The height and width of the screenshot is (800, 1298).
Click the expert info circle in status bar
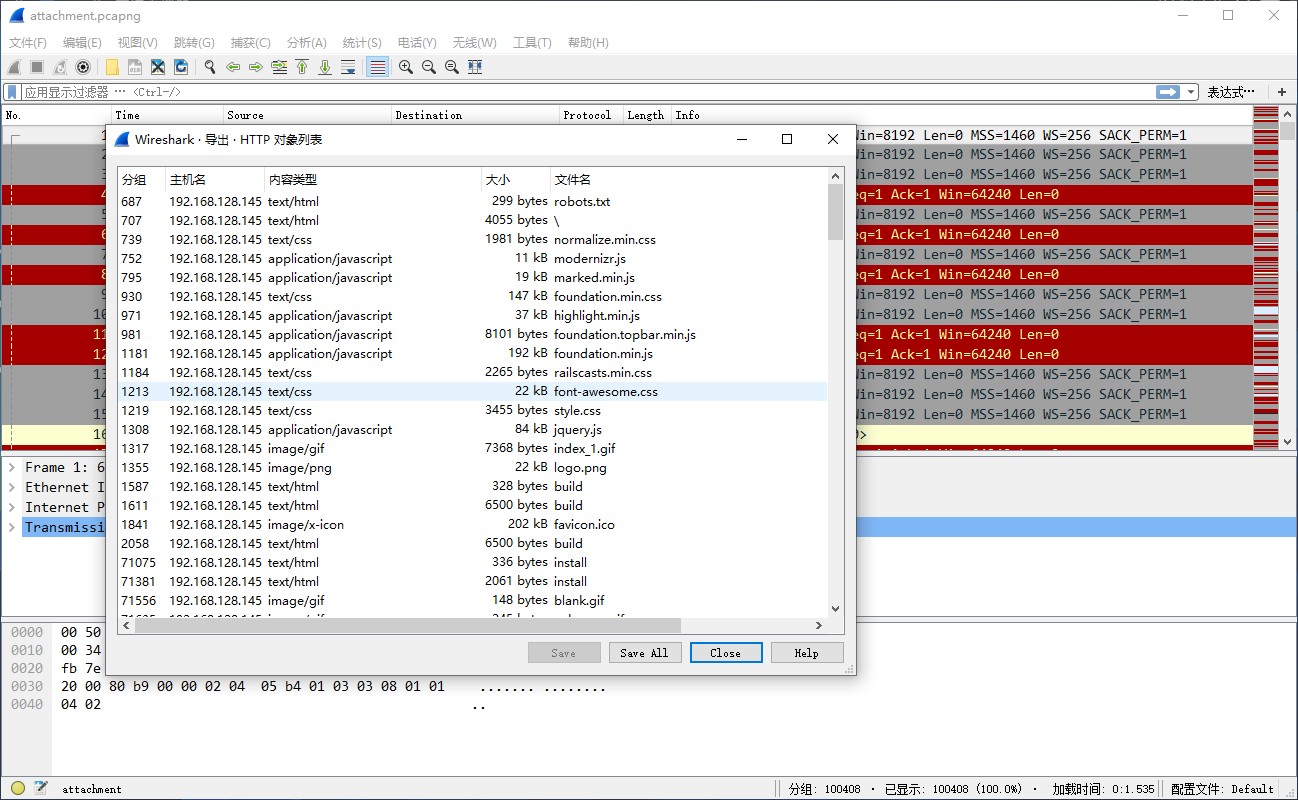[x=18, y=788]
